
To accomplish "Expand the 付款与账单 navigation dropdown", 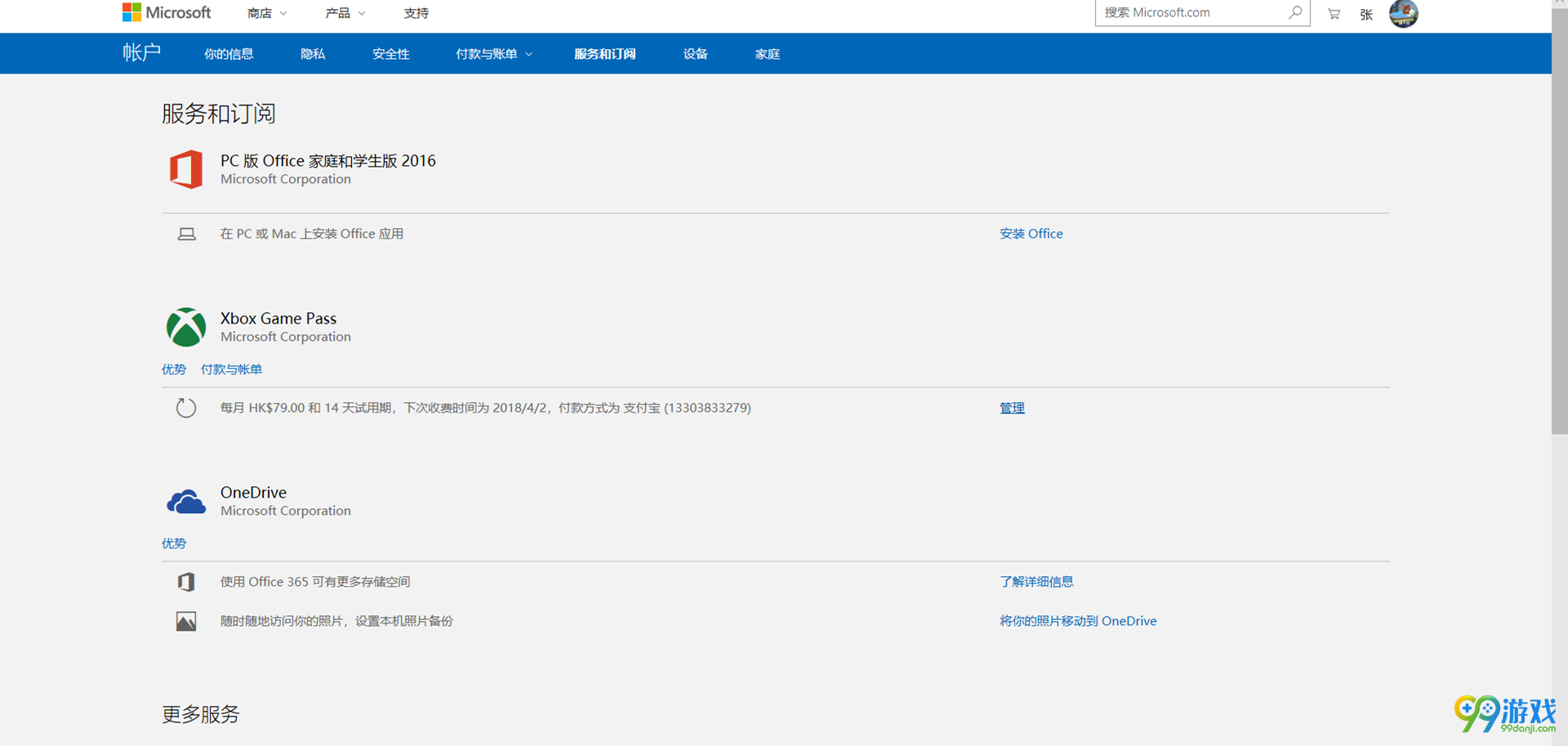I will pos(494,54).
